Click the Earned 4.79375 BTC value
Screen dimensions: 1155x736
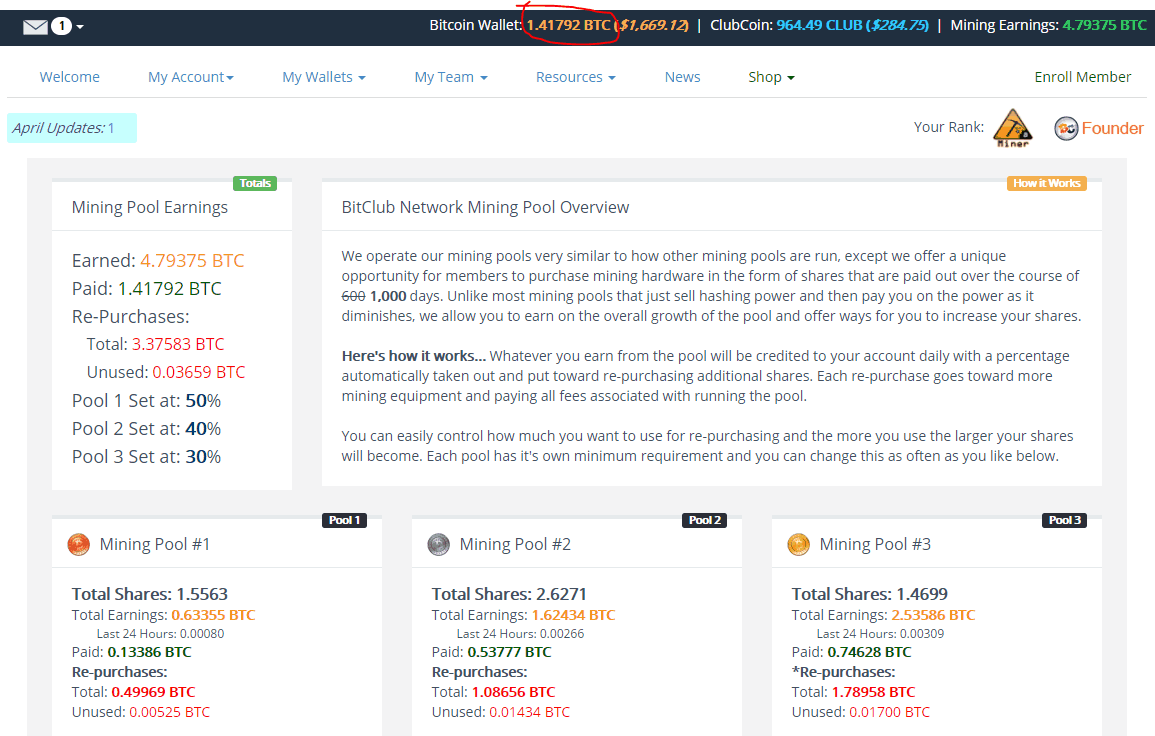click(x=192, y=261)
